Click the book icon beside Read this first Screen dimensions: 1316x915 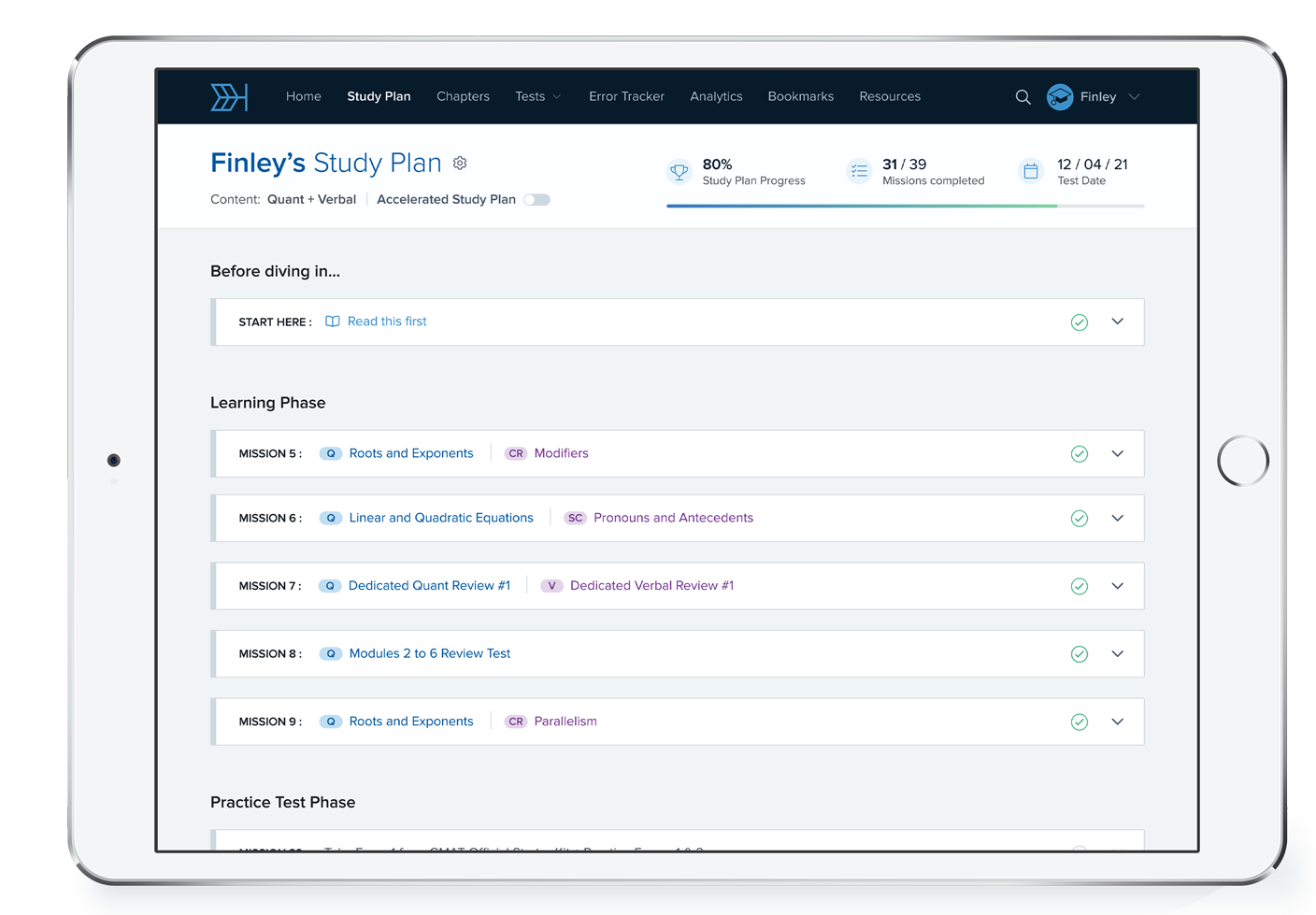click(x=332, y=322)
